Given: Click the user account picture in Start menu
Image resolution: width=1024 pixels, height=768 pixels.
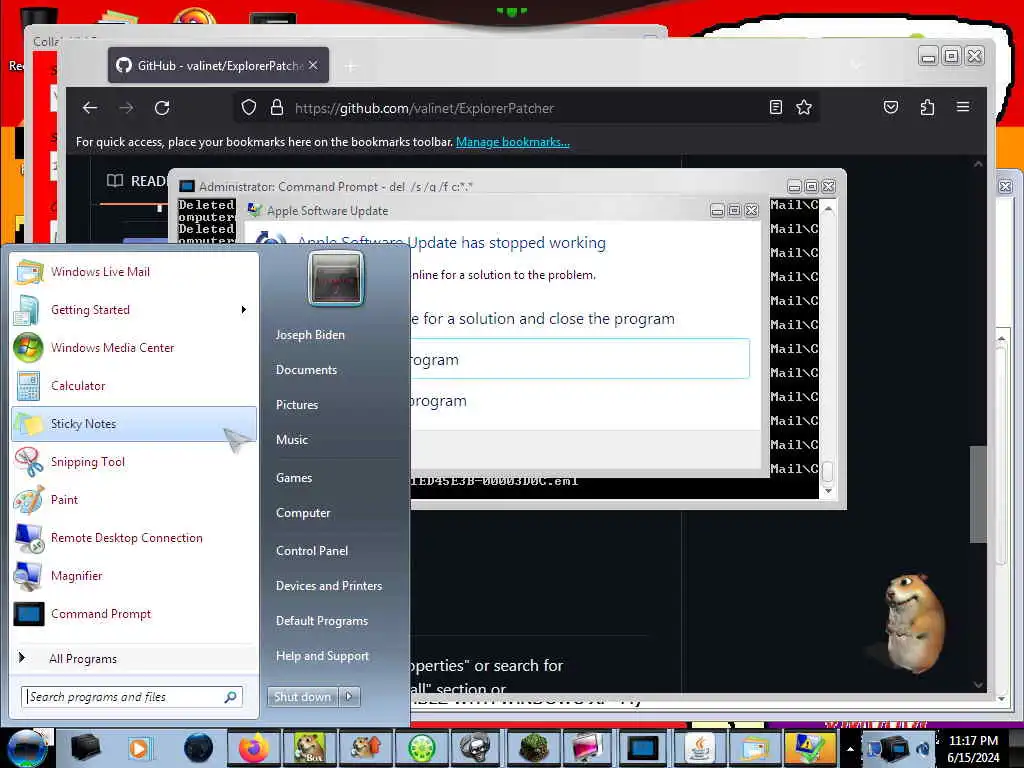Looking at the screenshot, I should (x=336, y=279).
